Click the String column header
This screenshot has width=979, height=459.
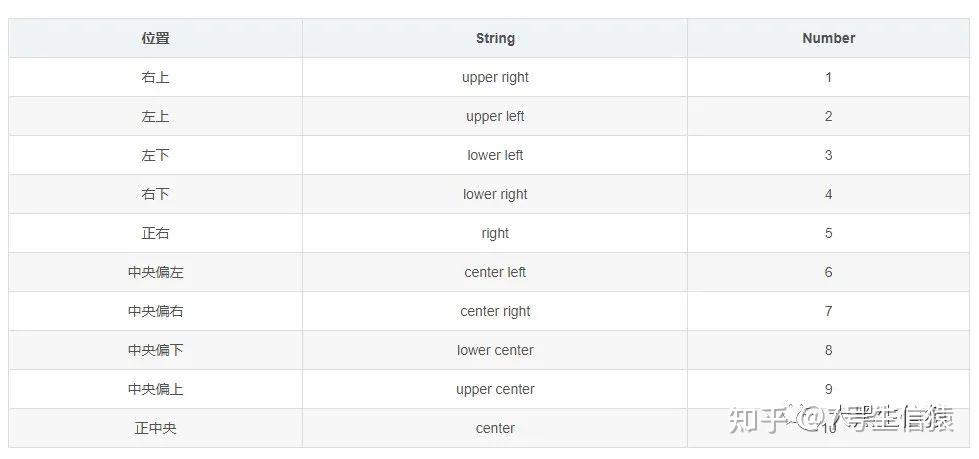pos(495,38)
